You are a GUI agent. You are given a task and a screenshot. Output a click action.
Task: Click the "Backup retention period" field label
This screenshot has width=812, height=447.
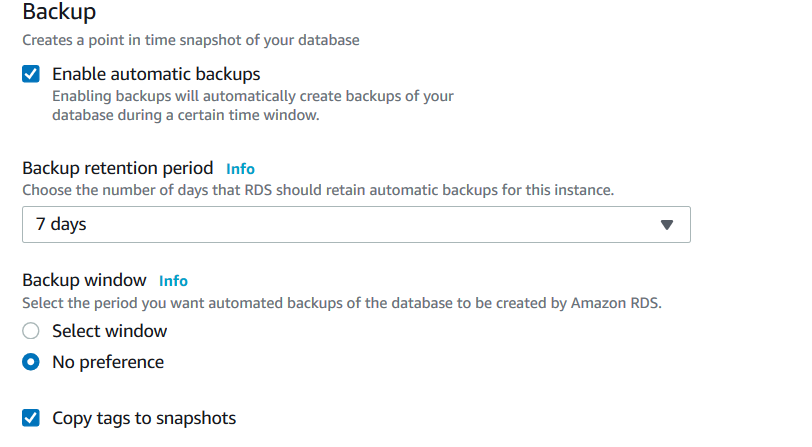[x=118, y=168]
